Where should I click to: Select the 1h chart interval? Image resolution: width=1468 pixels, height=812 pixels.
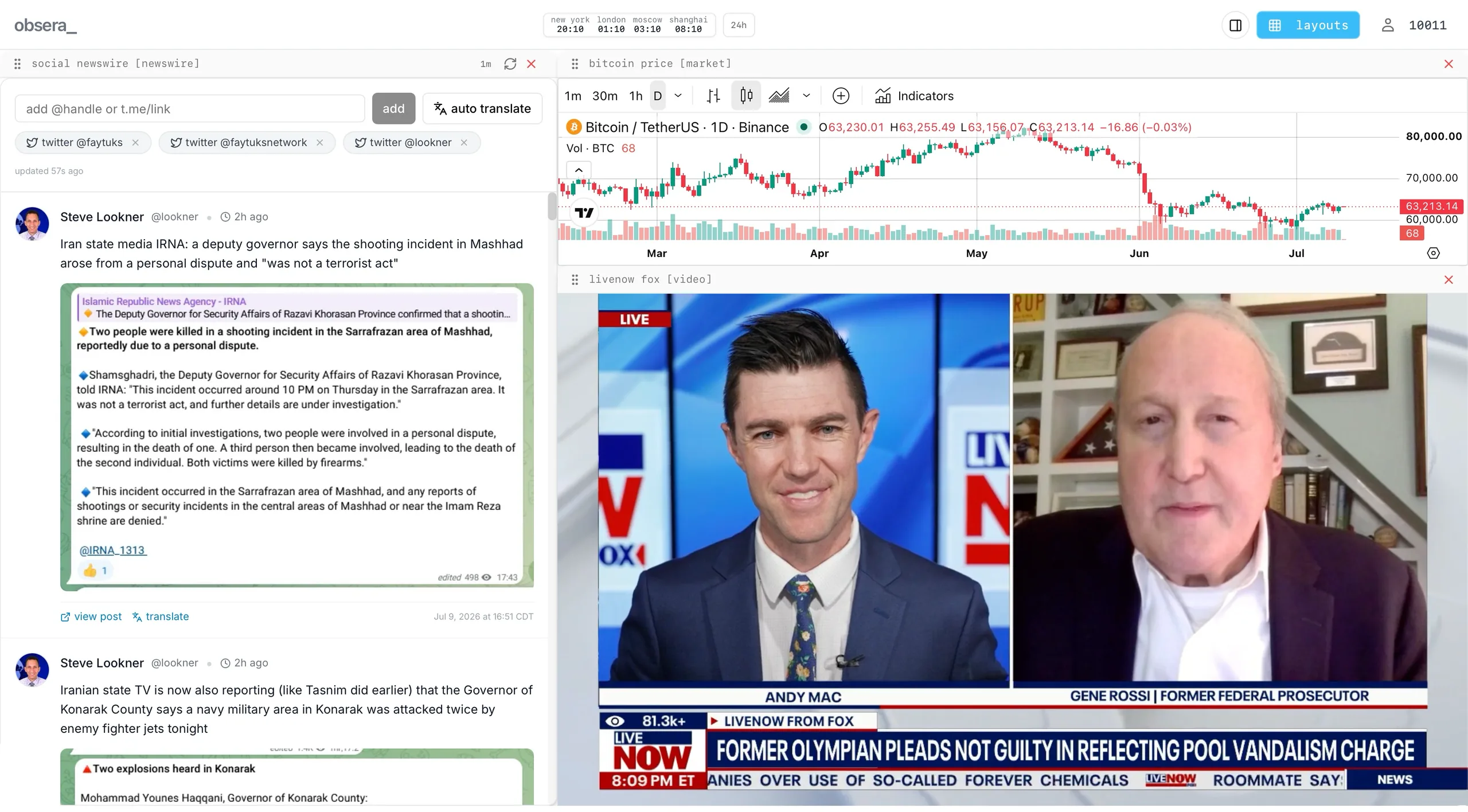click(x=636, y=96)
